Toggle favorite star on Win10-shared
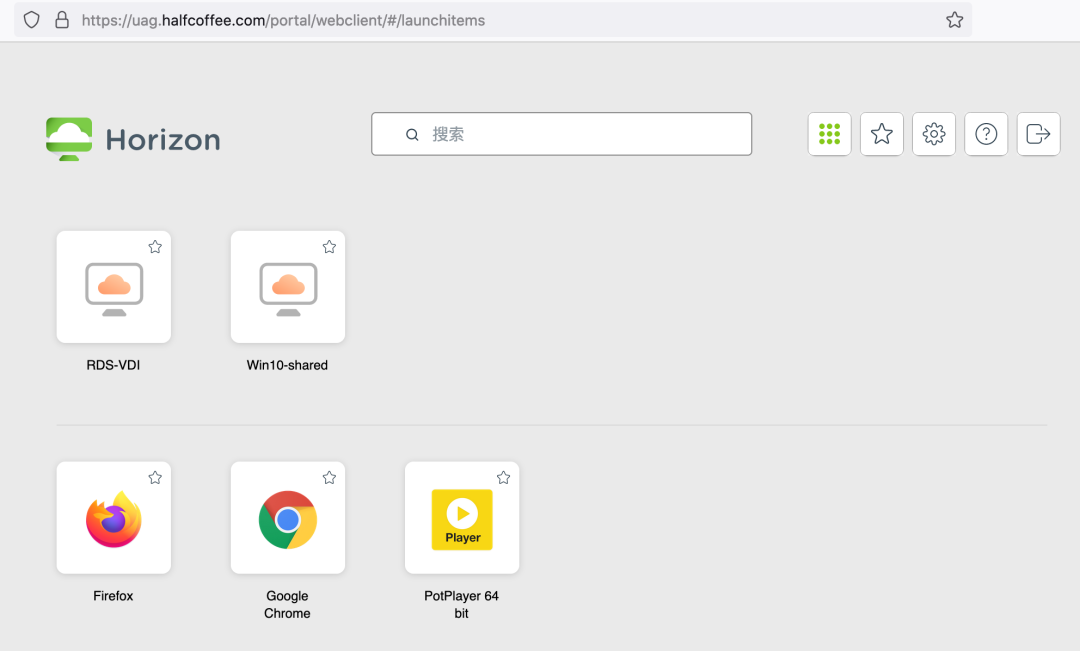The image size is (1080, 651). [329, 247]
